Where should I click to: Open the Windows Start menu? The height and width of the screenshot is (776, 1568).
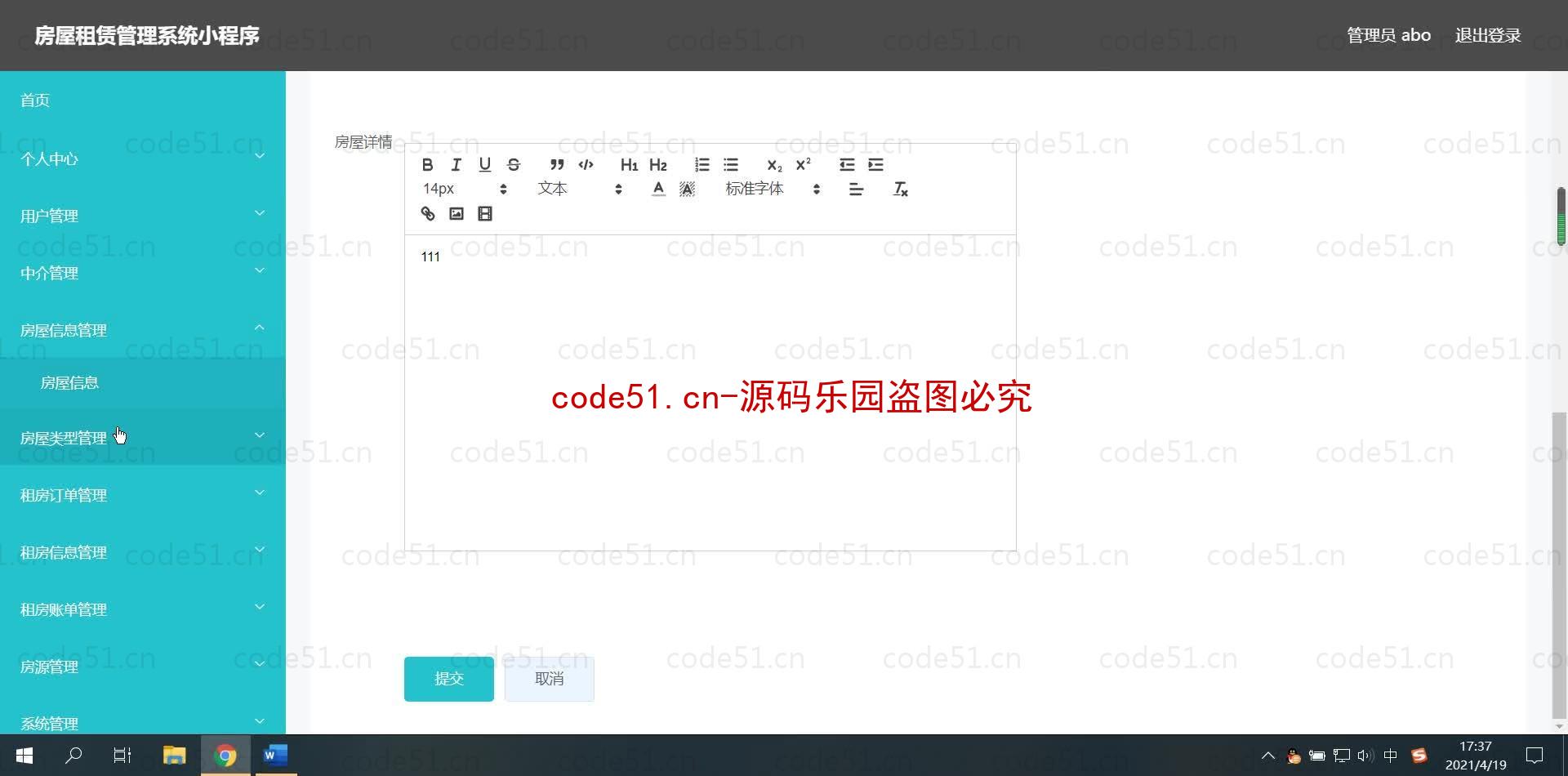point(24,756)
